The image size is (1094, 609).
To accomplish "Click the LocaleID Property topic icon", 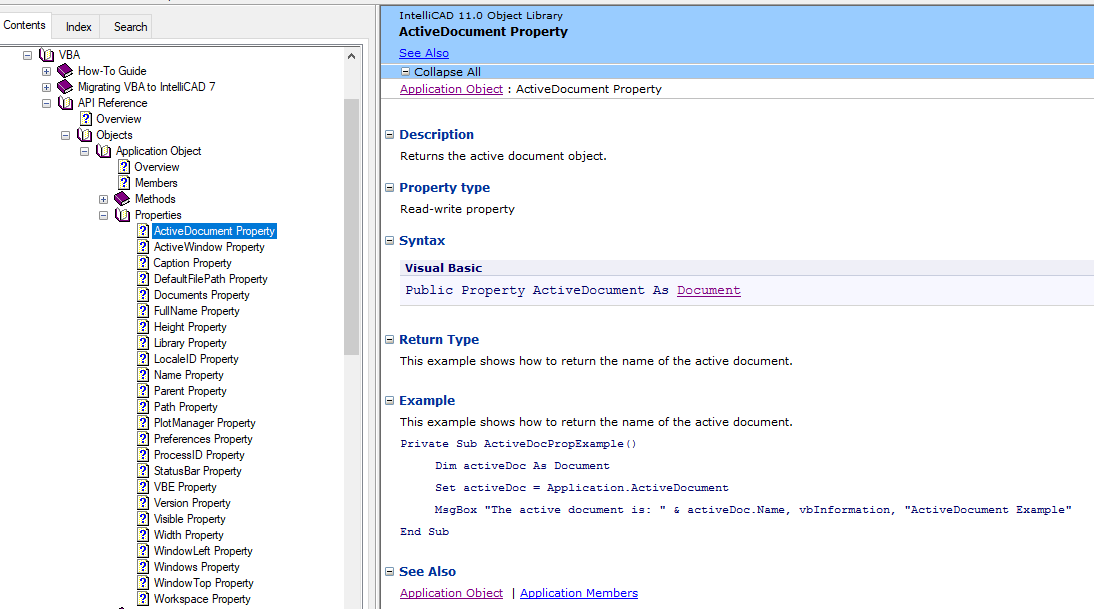I will coord(143,359).
